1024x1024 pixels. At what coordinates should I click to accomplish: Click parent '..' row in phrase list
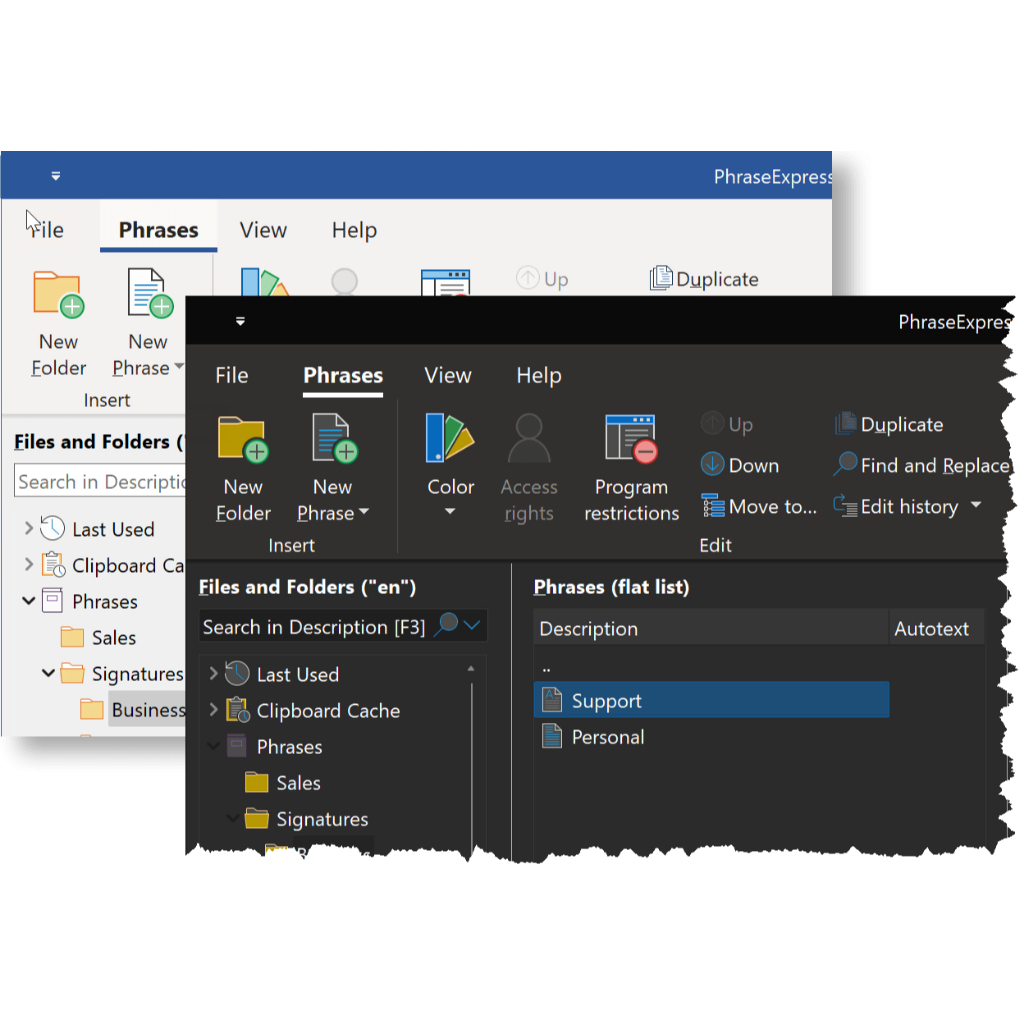[x=711, y=667]
